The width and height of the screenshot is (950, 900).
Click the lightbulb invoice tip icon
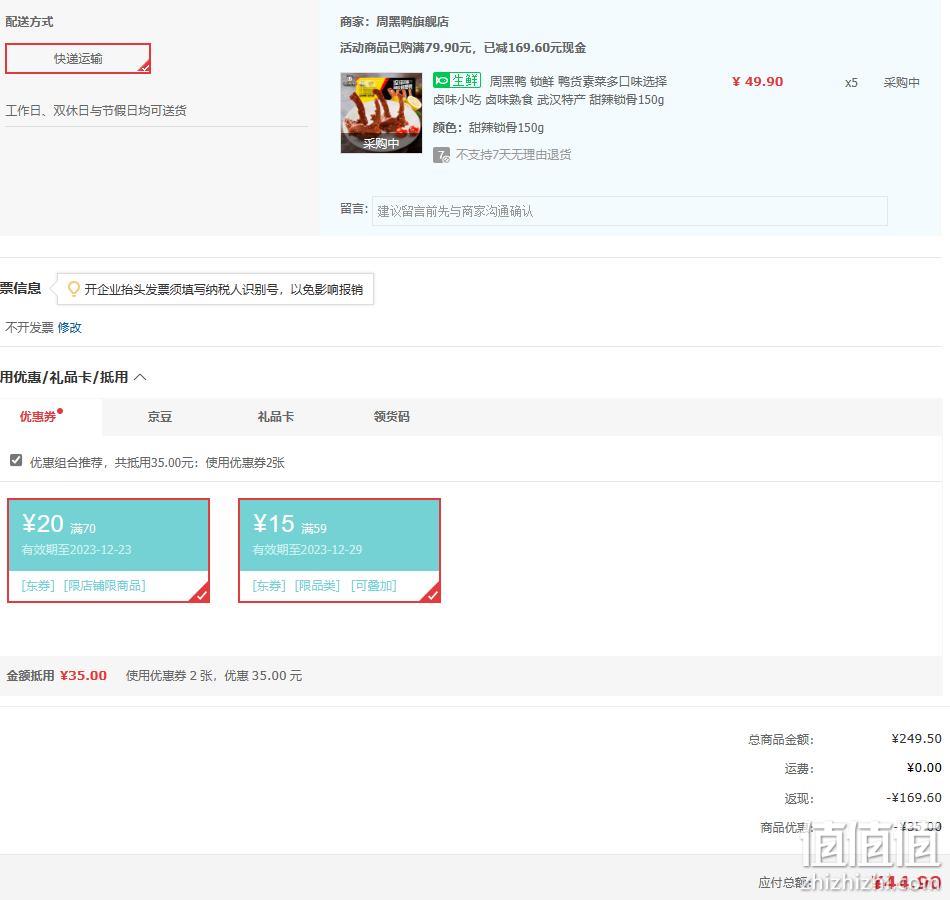[73, 289]
